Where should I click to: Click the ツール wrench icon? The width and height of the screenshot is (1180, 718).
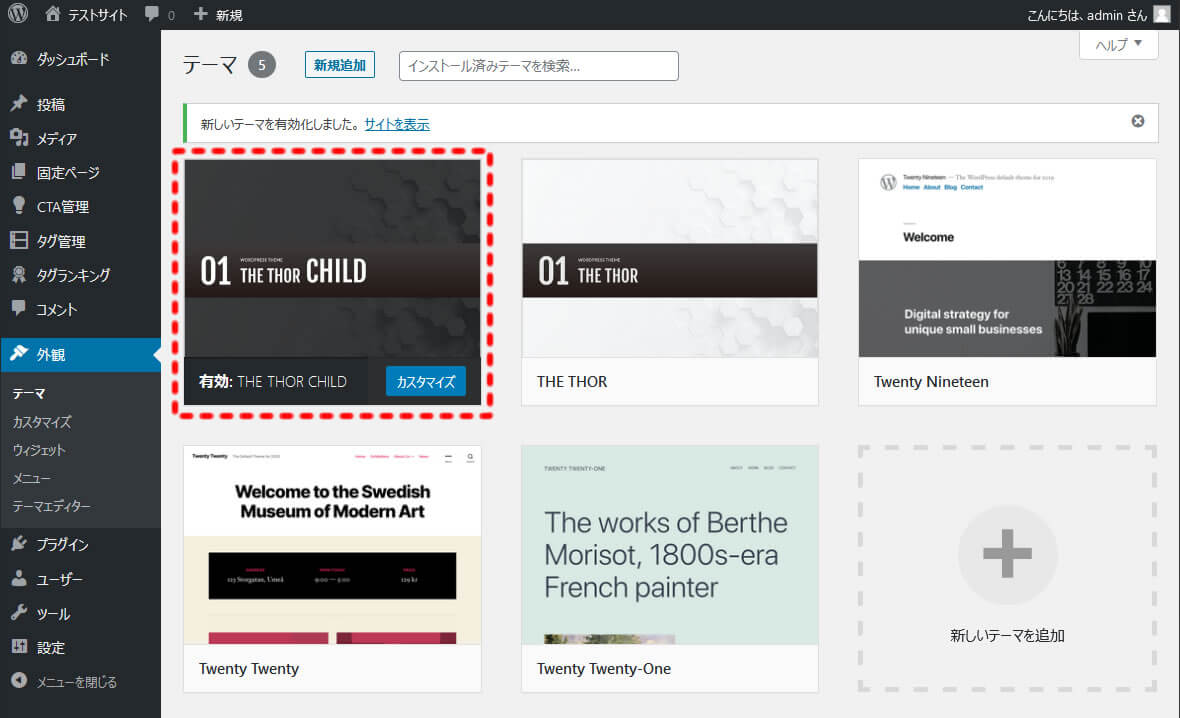(x=19, y=613)
